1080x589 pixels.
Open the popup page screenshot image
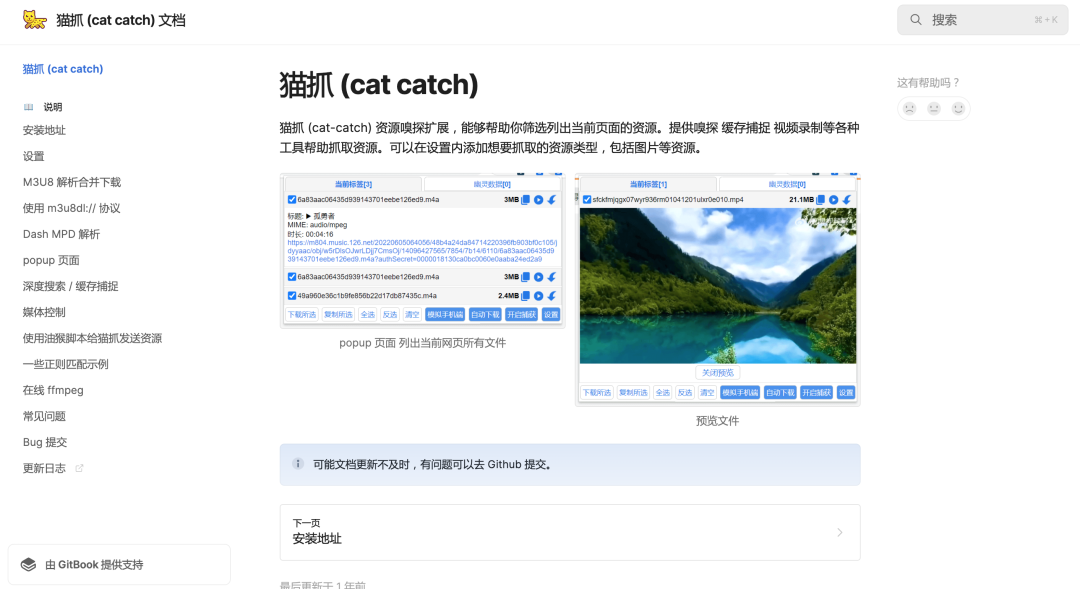point(422,251)
